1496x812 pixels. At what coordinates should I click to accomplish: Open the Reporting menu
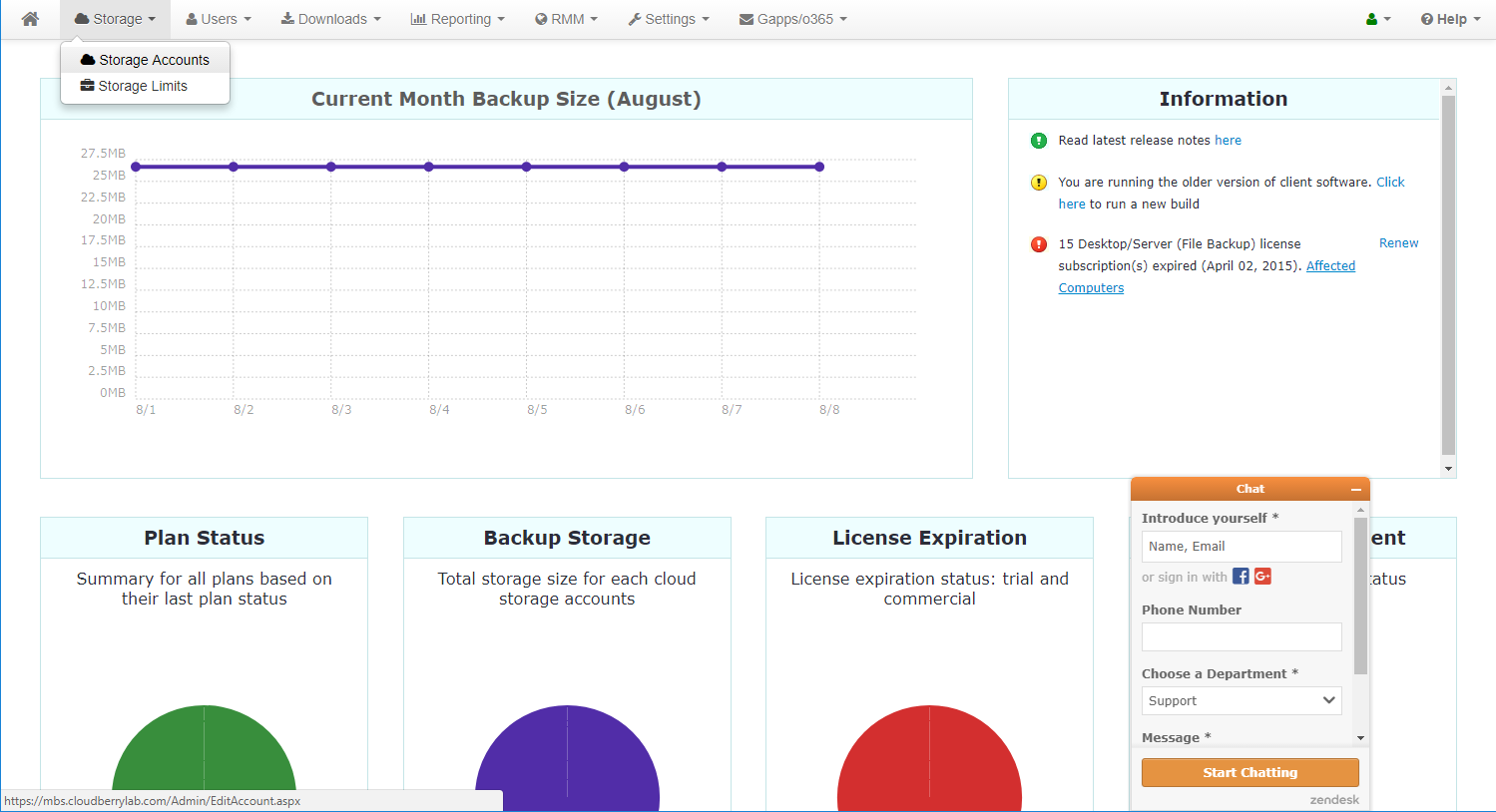457,19
